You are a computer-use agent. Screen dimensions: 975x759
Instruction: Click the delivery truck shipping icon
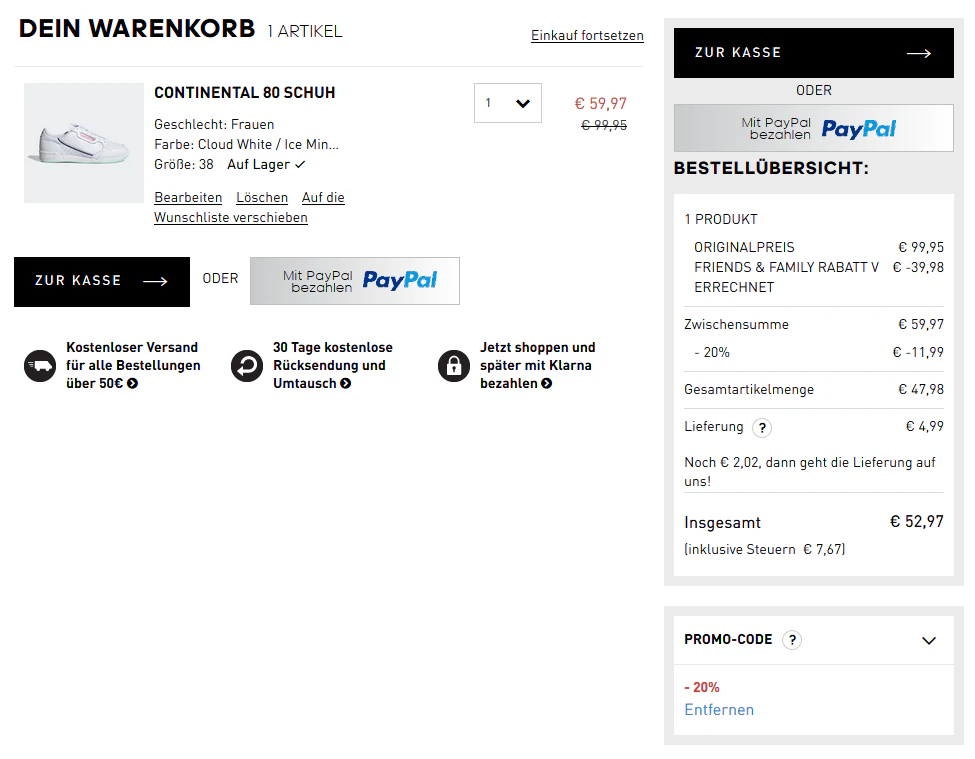click(40, 366)
